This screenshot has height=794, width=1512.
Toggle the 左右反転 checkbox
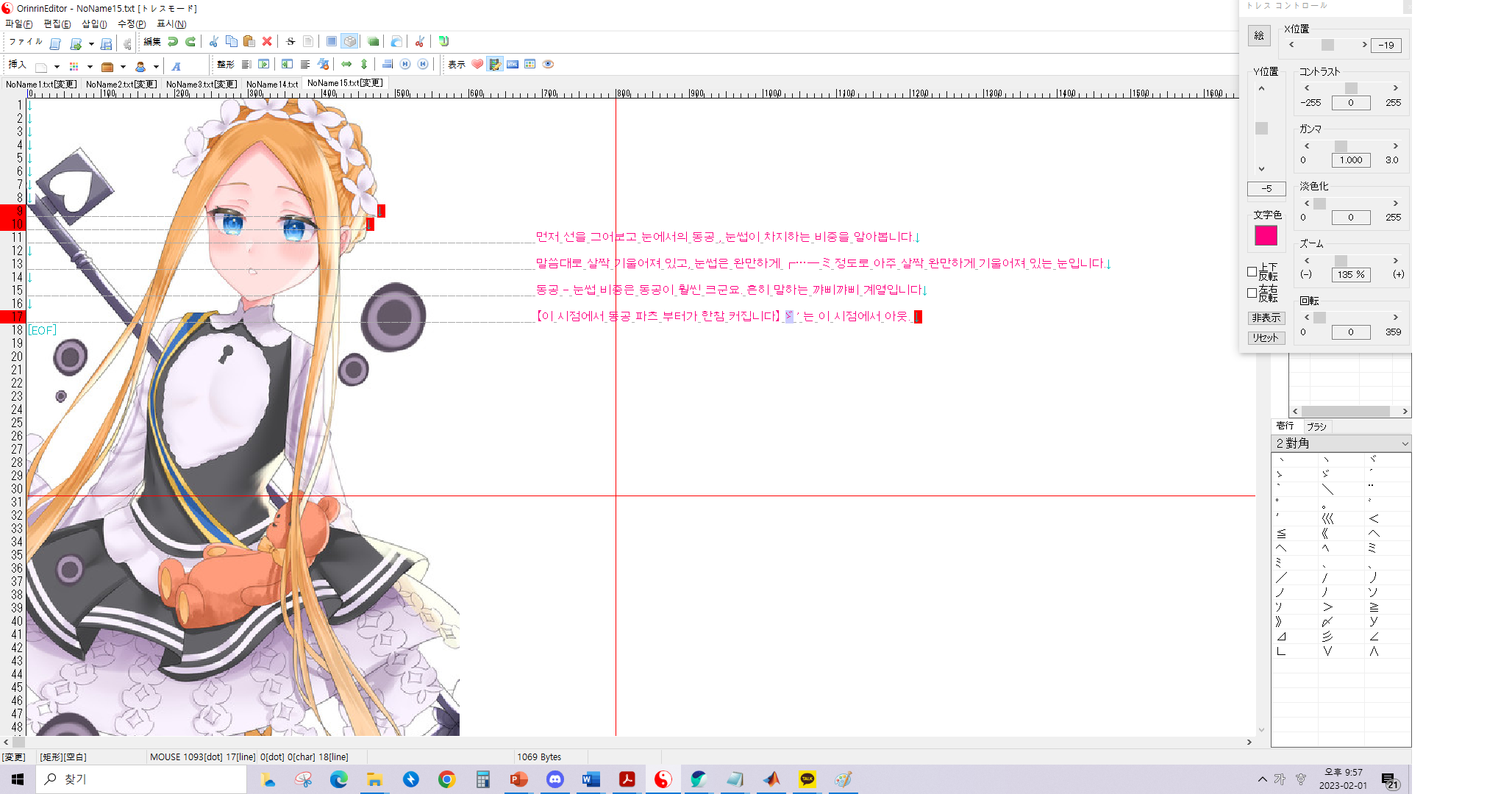tap(1252, 293)
